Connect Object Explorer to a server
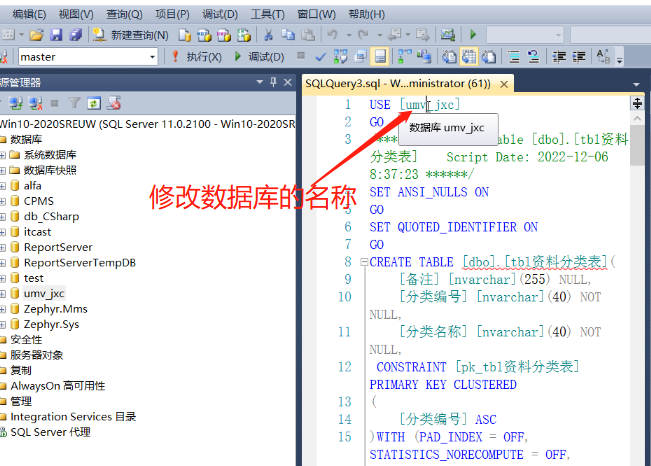Viewport: 651px width, 466px height. (x=16, y=103)
